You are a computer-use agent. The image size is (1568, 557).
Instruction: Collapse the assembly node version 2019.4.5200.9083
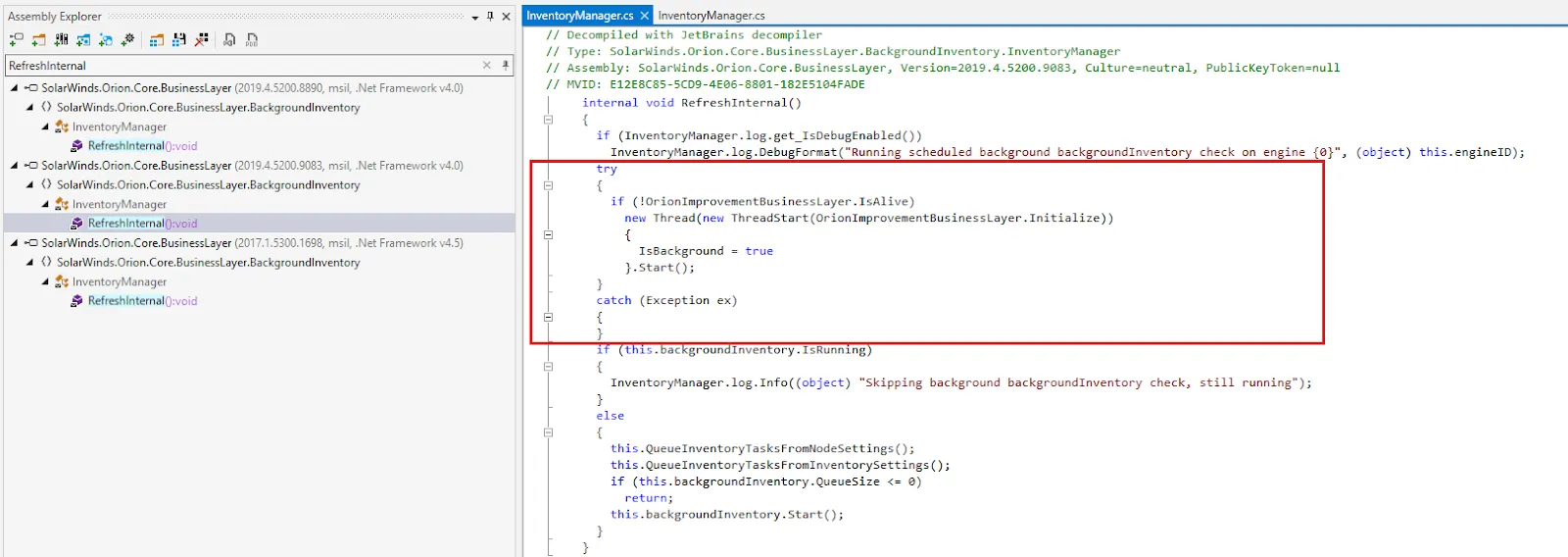pyautogui.click(x=14, y=166)
